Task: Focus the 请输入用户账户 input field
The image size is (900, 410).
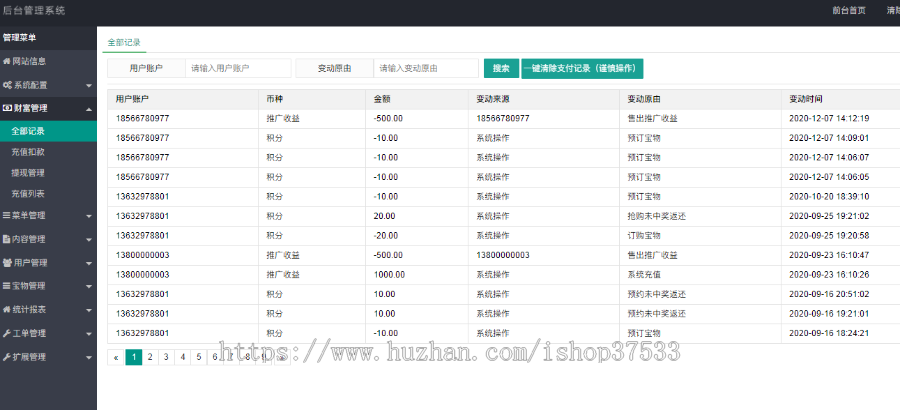Action: pos(238,68)
